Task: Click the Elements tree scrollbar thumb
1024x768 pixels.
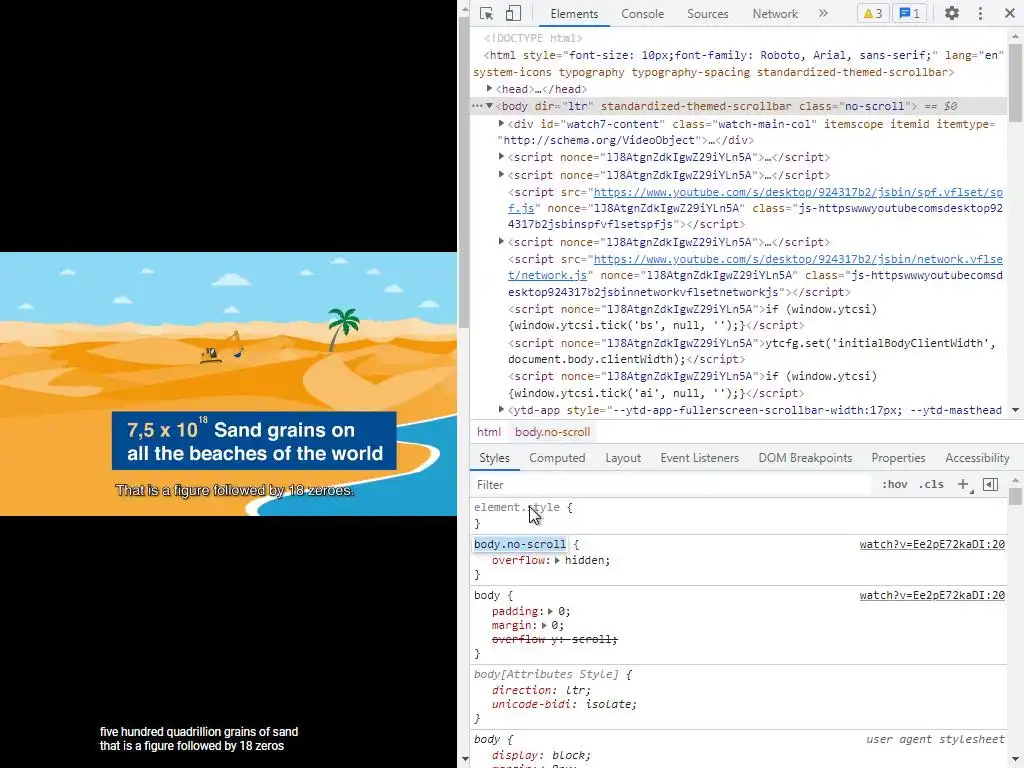Action: coord(1016,82)
